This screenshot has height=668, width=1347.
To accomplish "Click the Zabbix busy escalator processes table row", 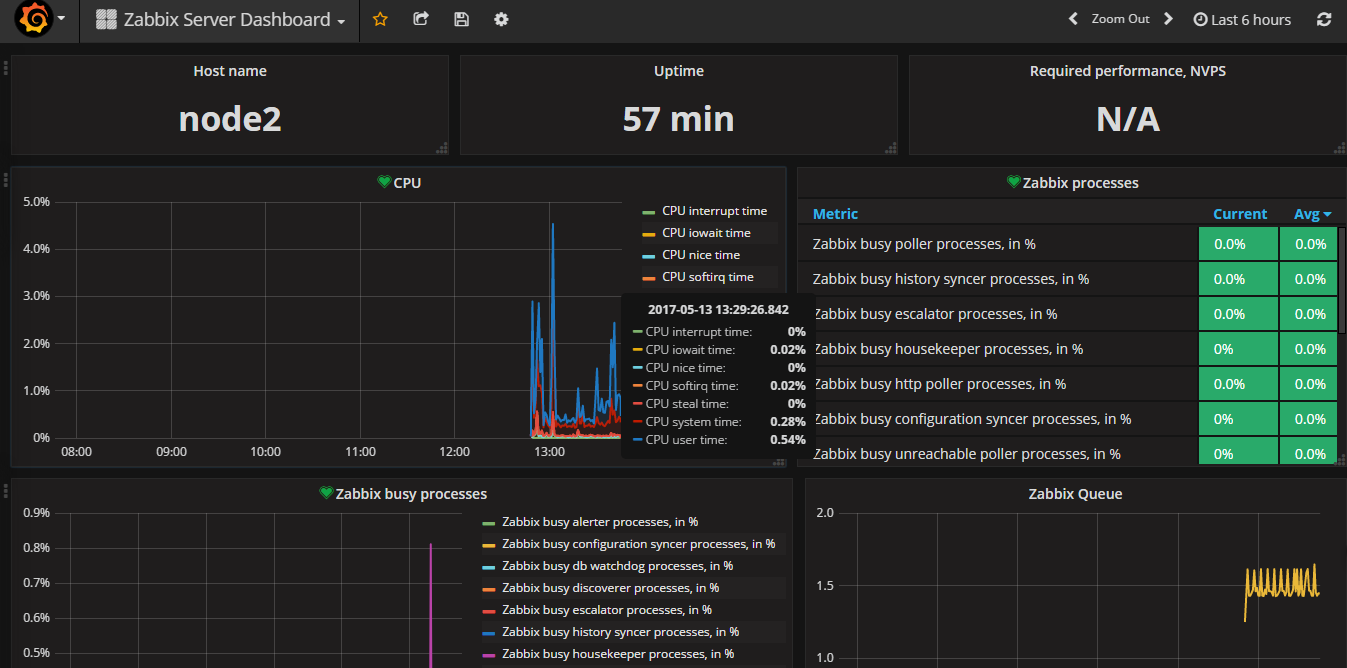I will (x=1068, y=314).
